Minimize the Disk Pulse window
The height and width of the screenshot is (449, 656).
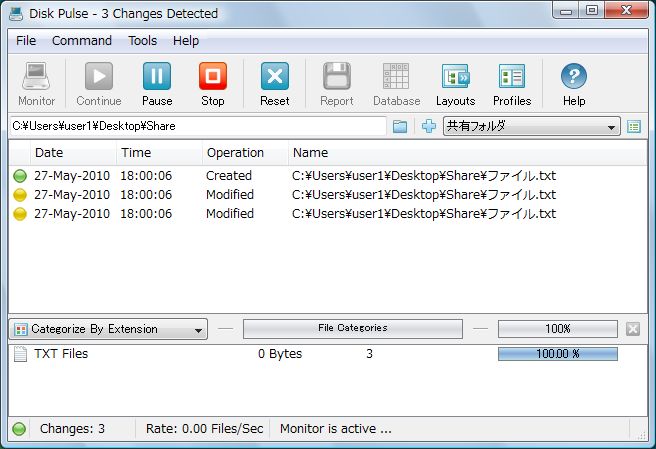point(566,11)
